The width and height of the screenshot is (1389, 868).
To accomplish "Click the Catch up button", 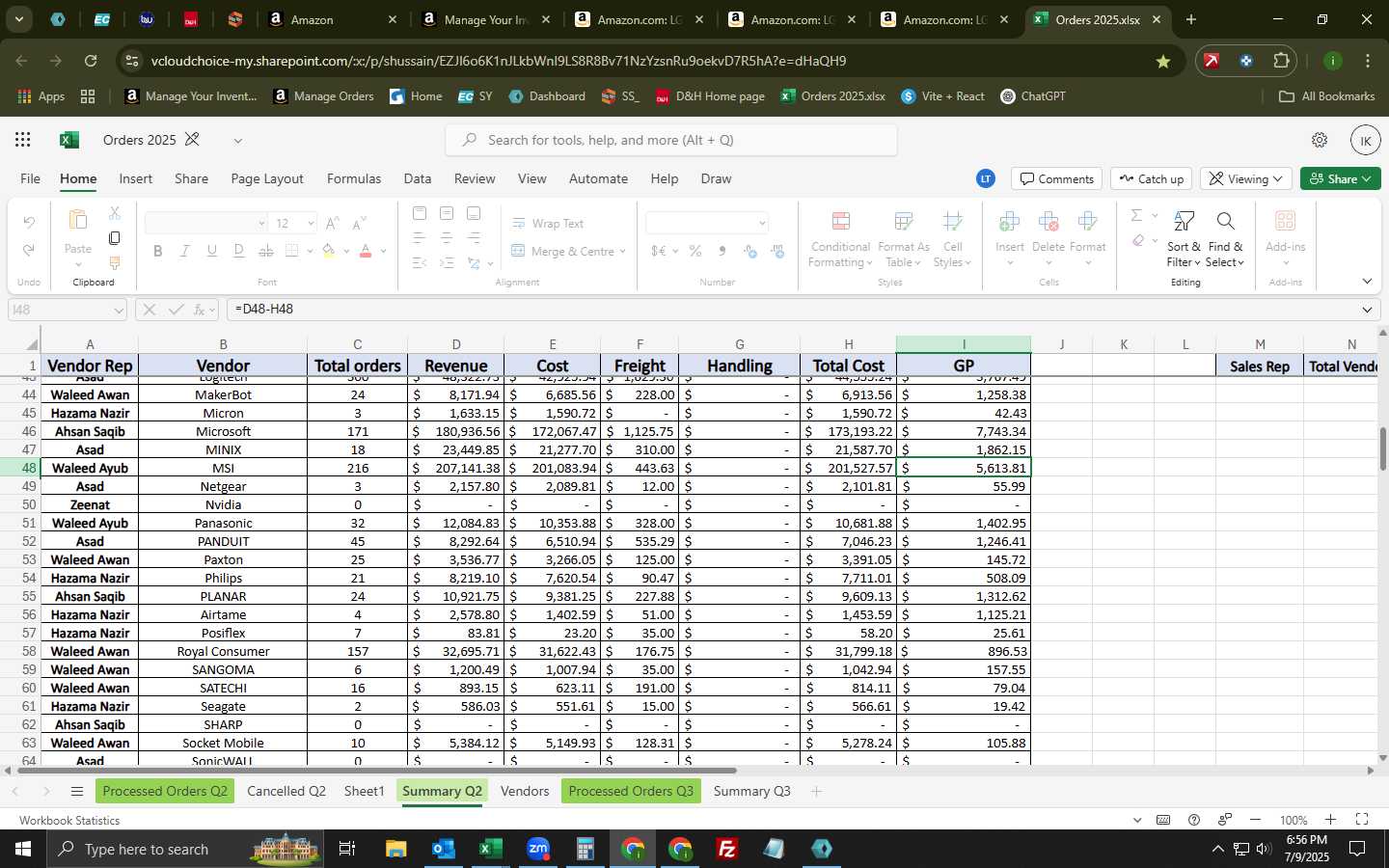I will point(1152,178).
